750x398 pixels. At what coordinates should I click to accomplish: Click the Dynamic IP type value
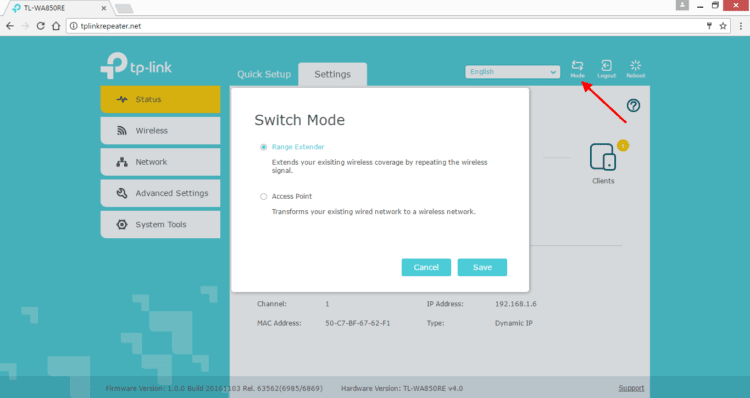tap(514, 323)
